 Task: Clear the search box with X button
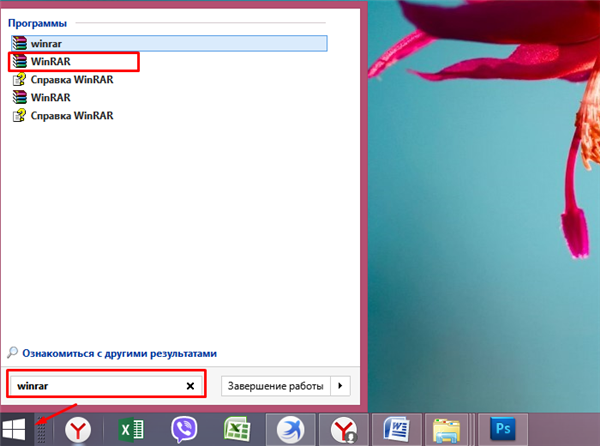tap(190, 386)
